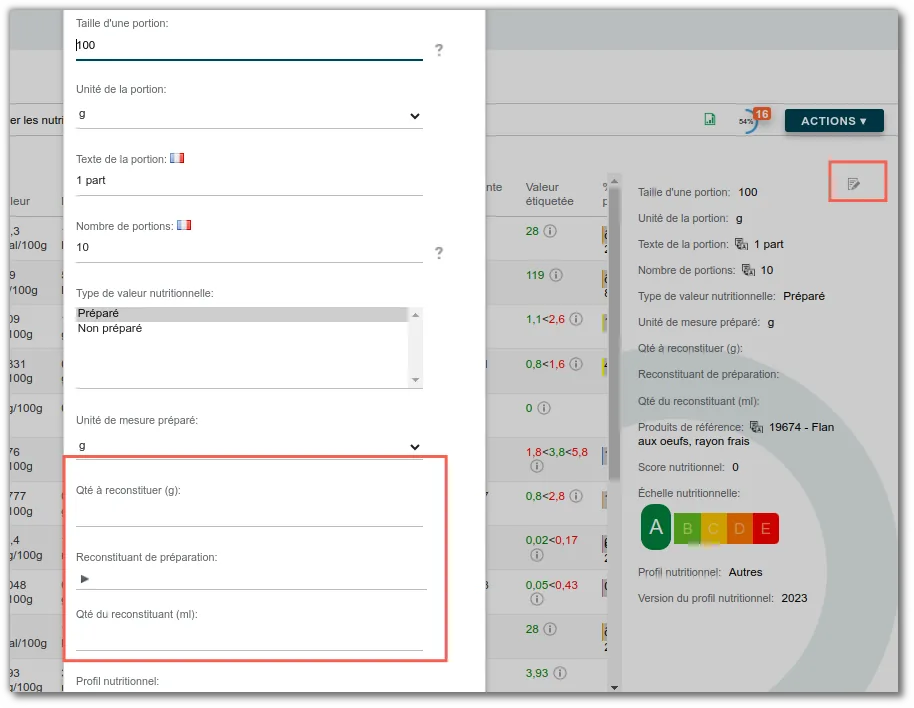Show info for the 0 labeled value
Image resolution: width=914 pixels, height=708 pixels.
(x=544, y=408)
